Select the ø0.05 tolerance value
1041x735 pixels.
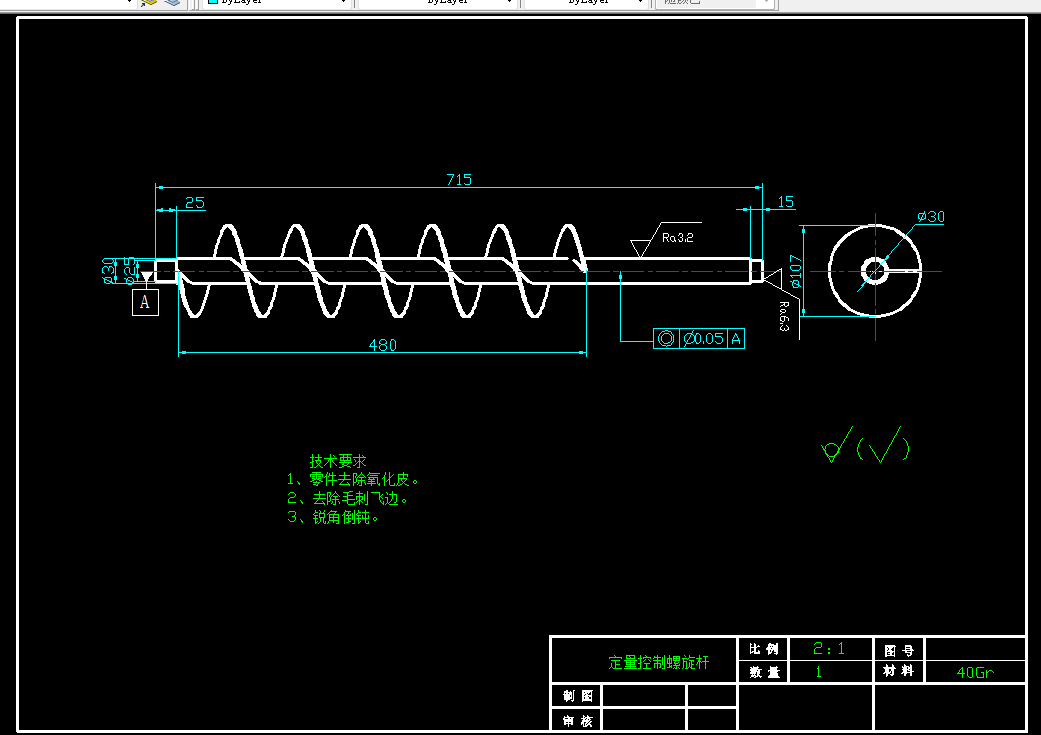point(703,339)
